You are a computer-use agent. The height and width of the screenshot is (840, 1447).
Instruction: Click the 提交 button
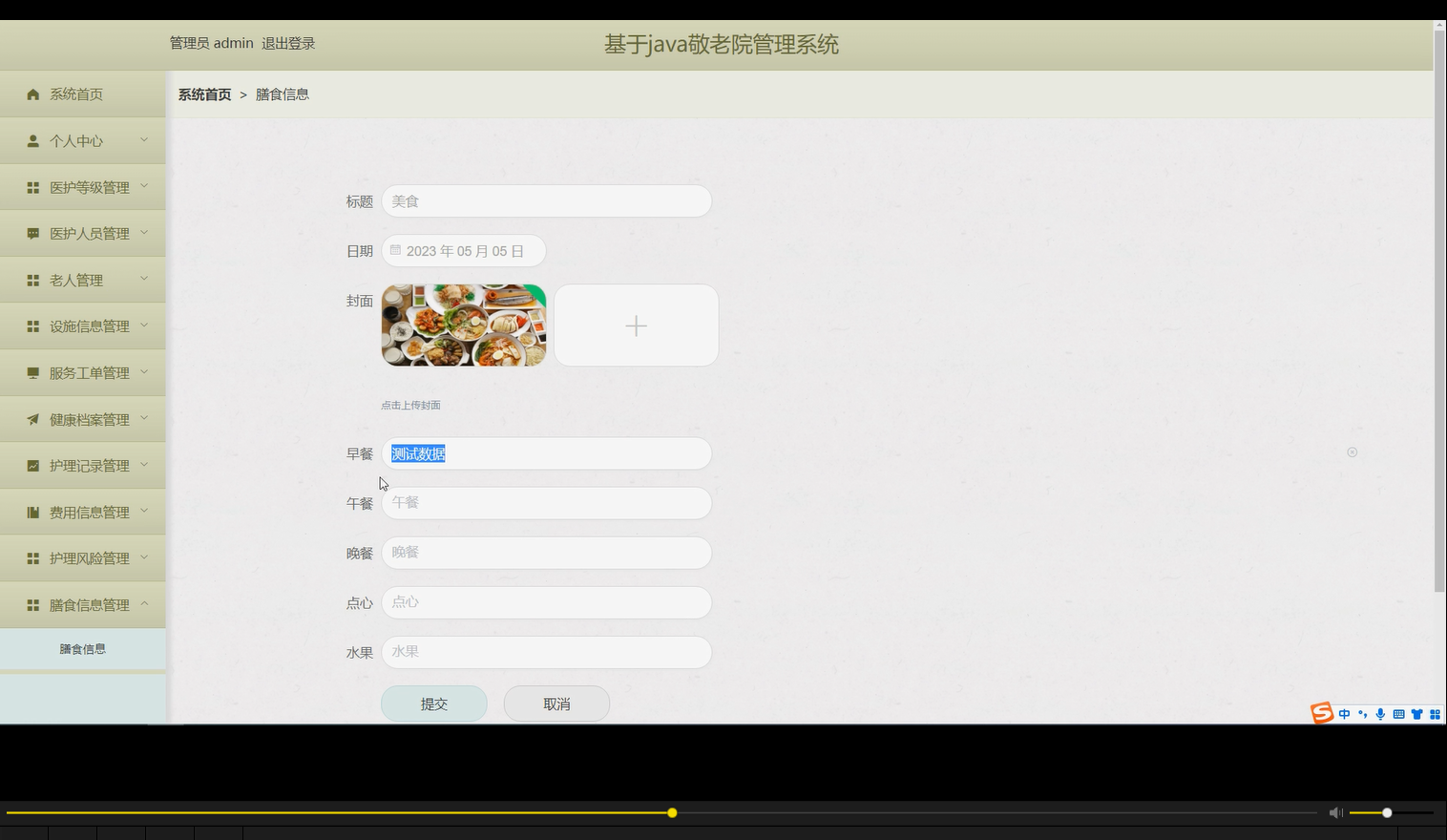[433, 703]
